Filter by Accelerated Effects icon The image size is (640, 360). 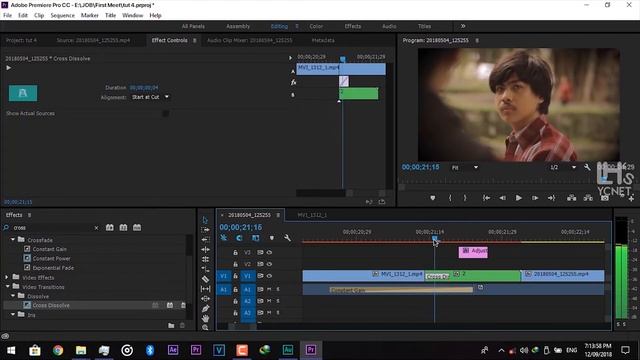(x=110, y=227)
